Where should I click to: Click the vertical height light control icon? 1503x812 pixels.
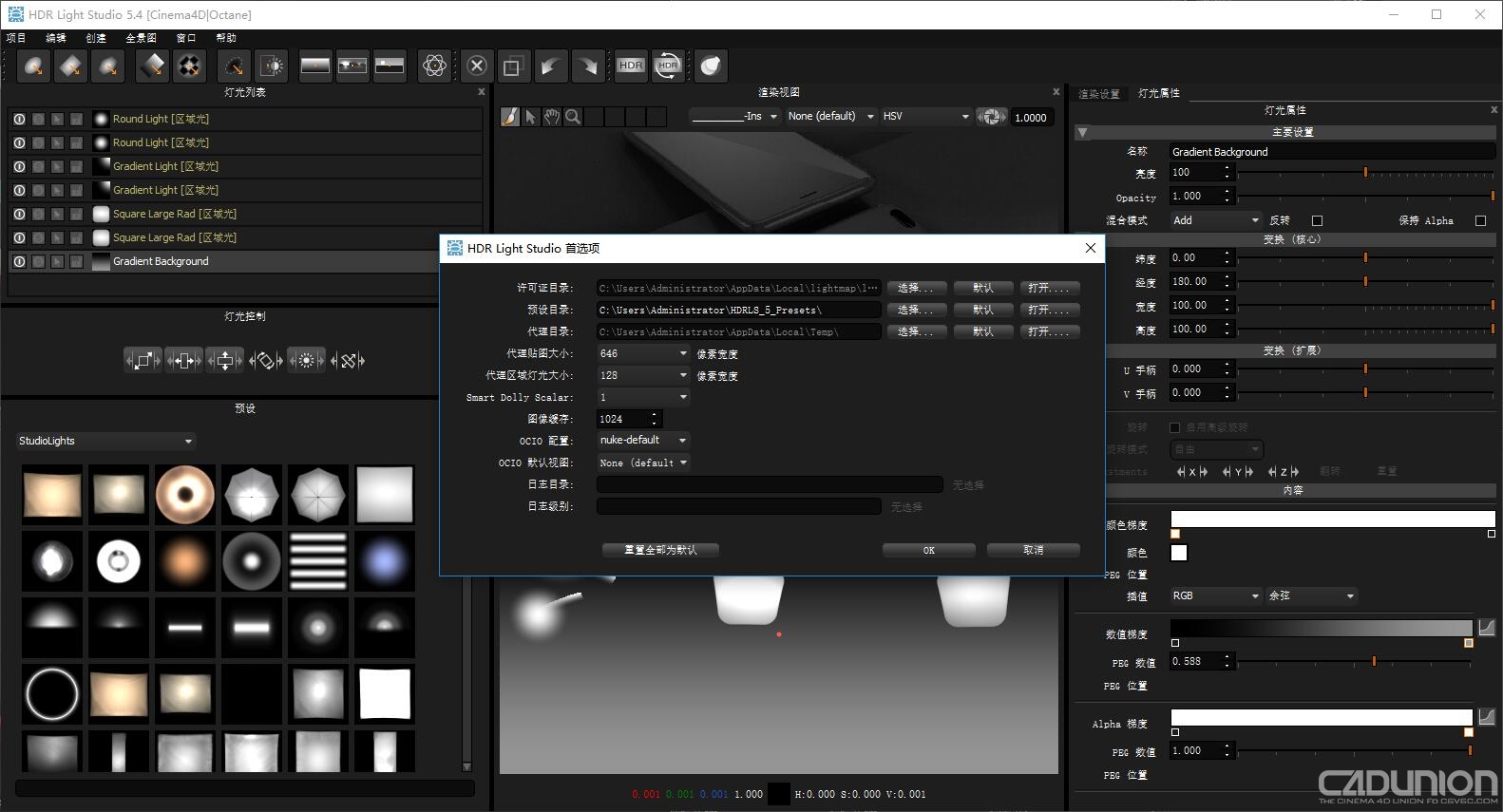[x=224, y=361]
